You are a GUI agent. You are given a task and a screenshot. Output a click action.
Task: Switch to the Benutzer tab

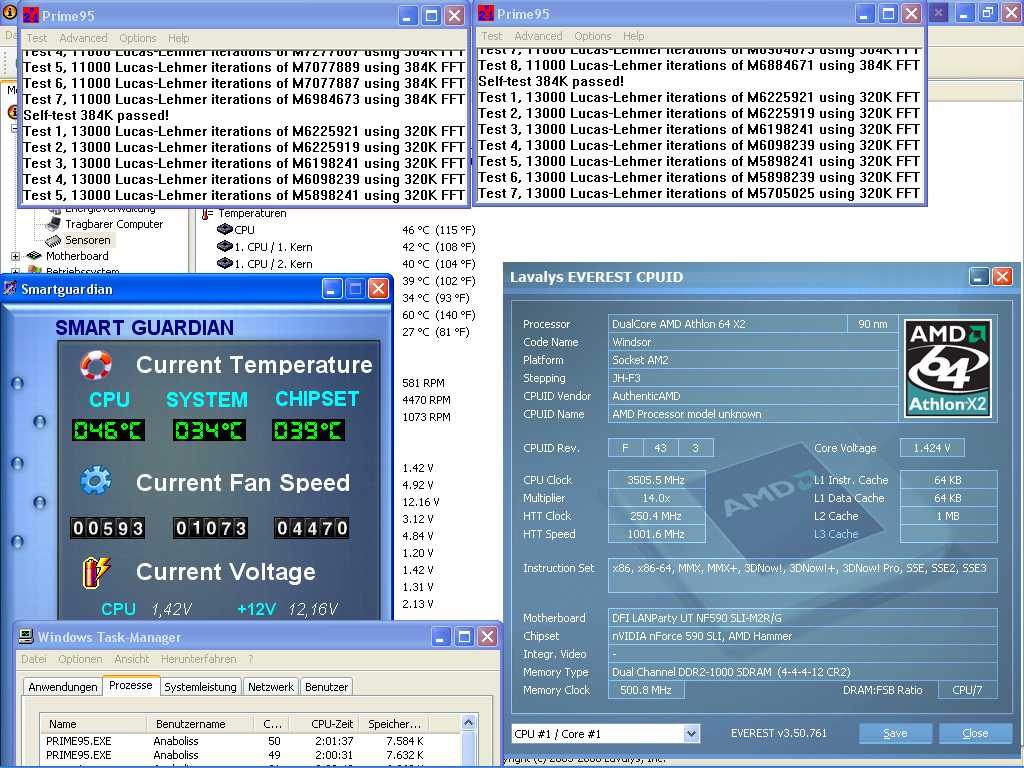tap(327, 687)
